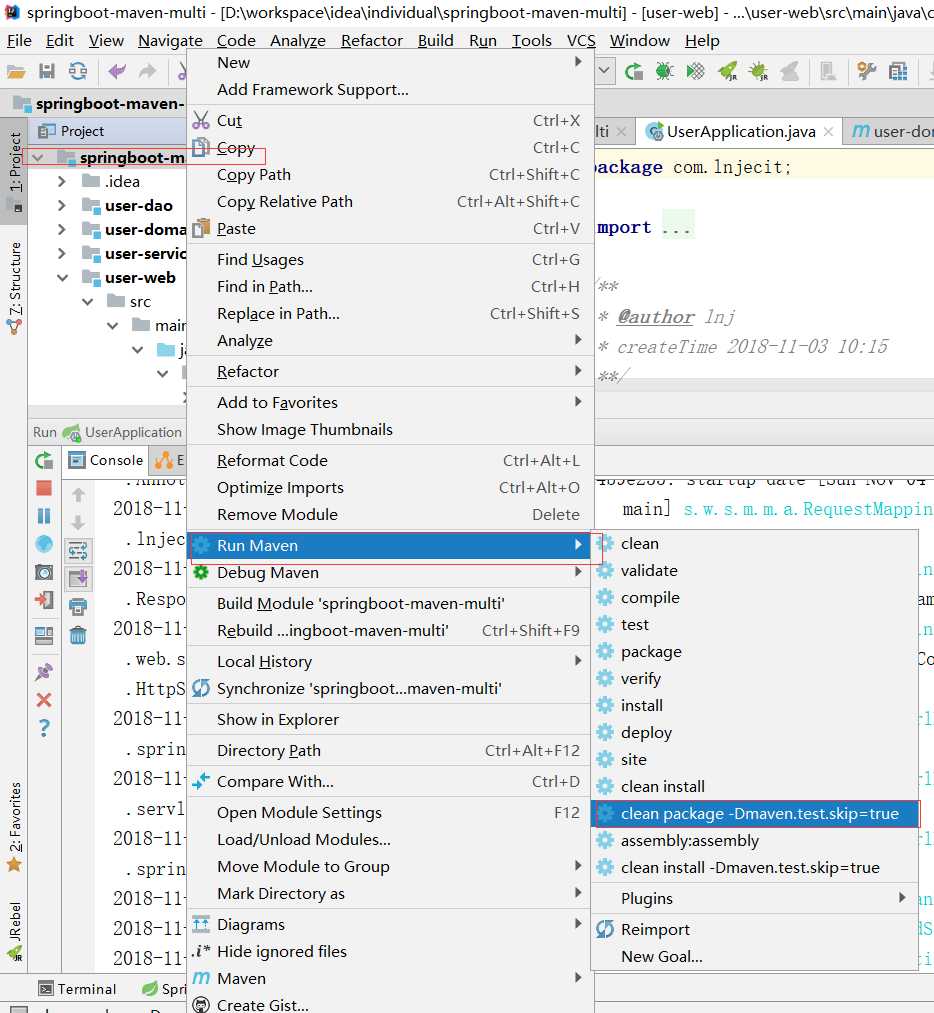The width and height of the screenshot is (934, 1013).
Task: Click the camera dump threads icon
Action: [44, 572]
